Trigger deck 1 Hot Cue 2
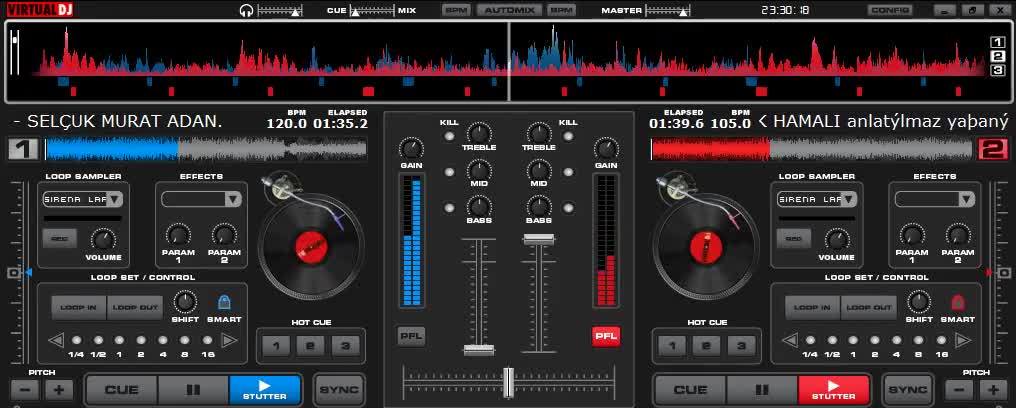Screen dimensions: 1016x408 pos(310,346)
